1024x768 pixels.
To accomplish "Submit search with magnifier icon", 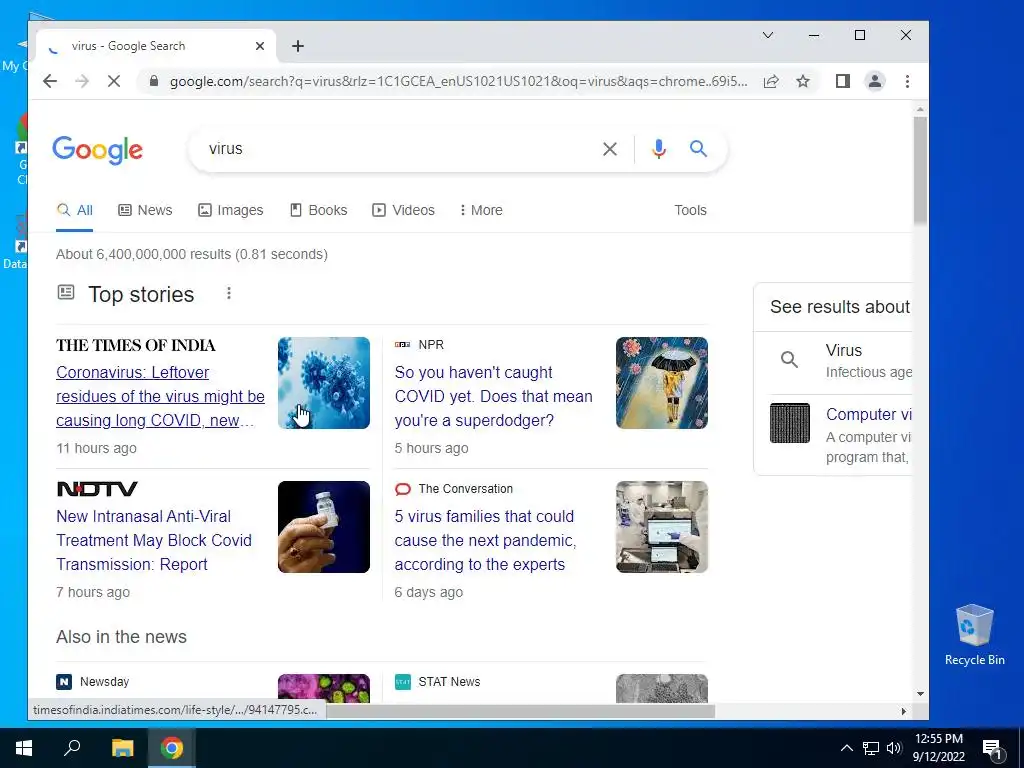I will 698,149.
